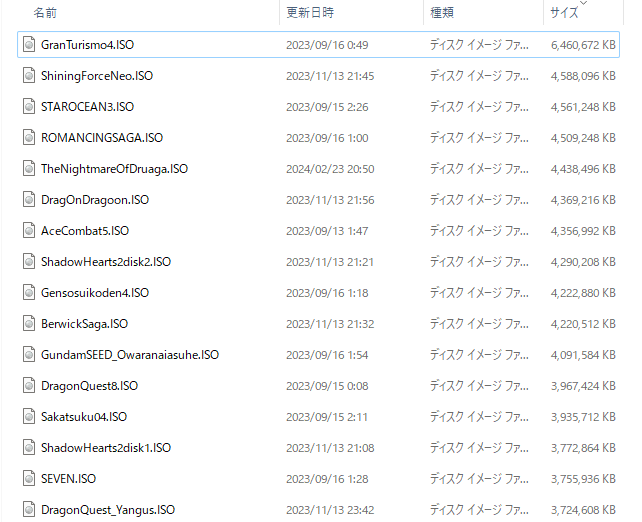
Task: Click the GranTurismo4.ISO disc image icon
Action: (x=31, y=45)
